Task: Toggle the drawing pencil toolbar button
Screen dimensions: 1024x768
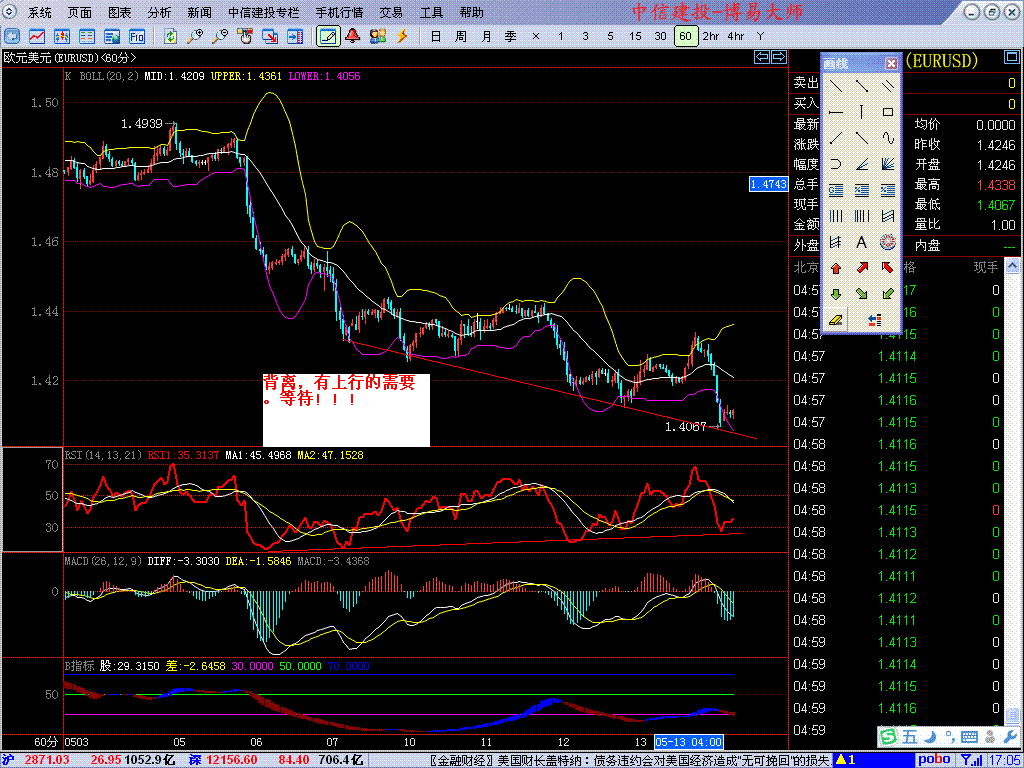Action: coord(327,36)
